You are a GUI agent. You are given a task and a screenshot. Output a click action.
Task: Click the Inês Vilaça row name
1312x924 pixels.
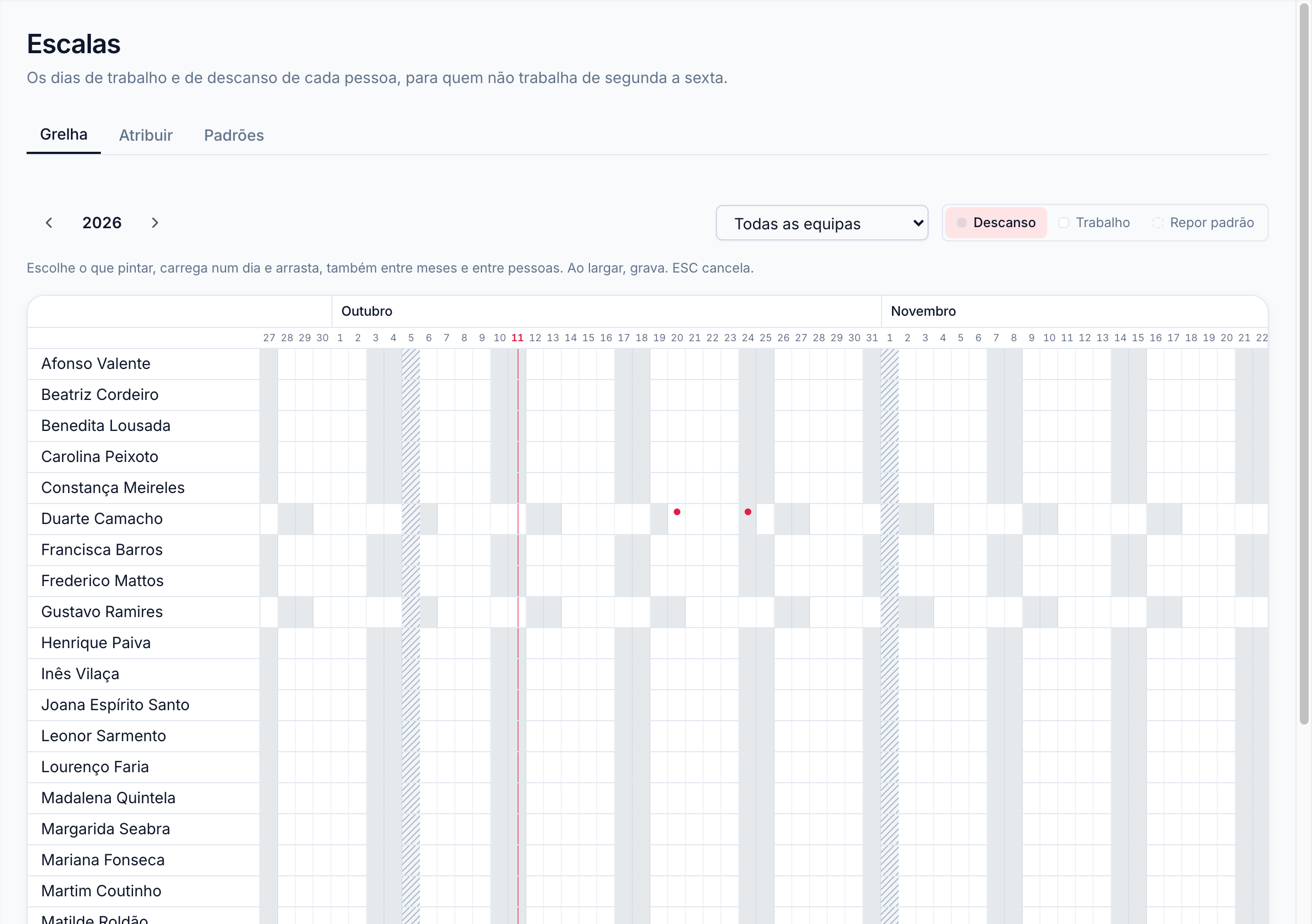click(80, 674)
